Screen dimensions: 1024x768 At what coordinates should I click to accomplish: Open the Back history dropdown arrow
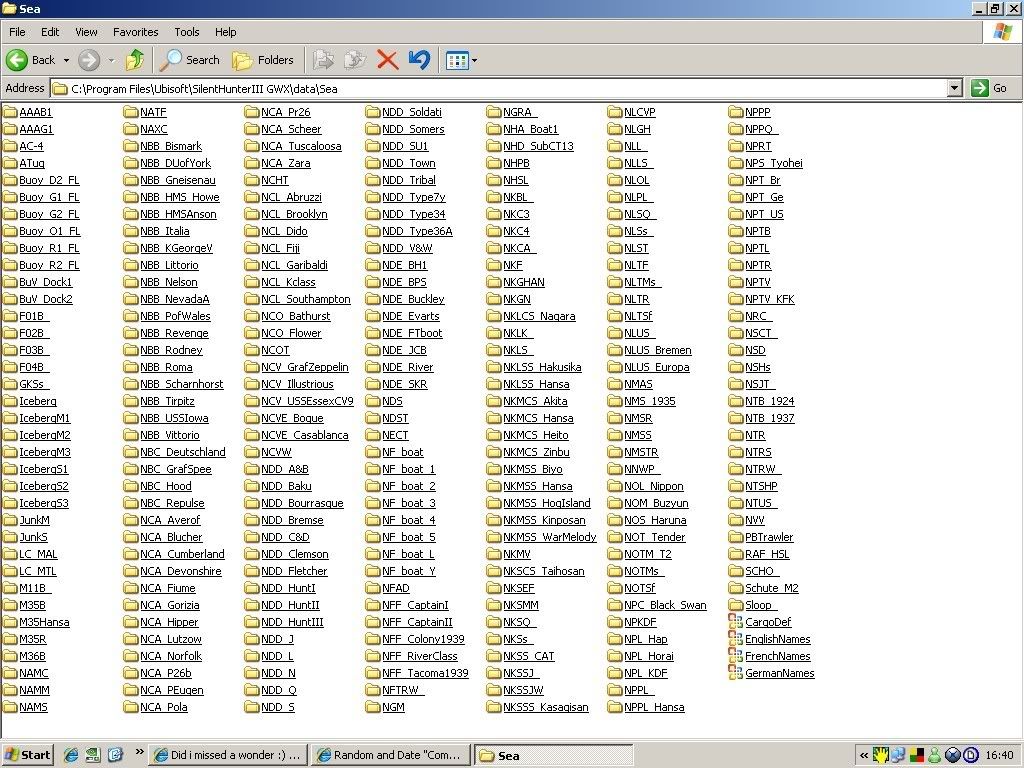pos(66,61)
